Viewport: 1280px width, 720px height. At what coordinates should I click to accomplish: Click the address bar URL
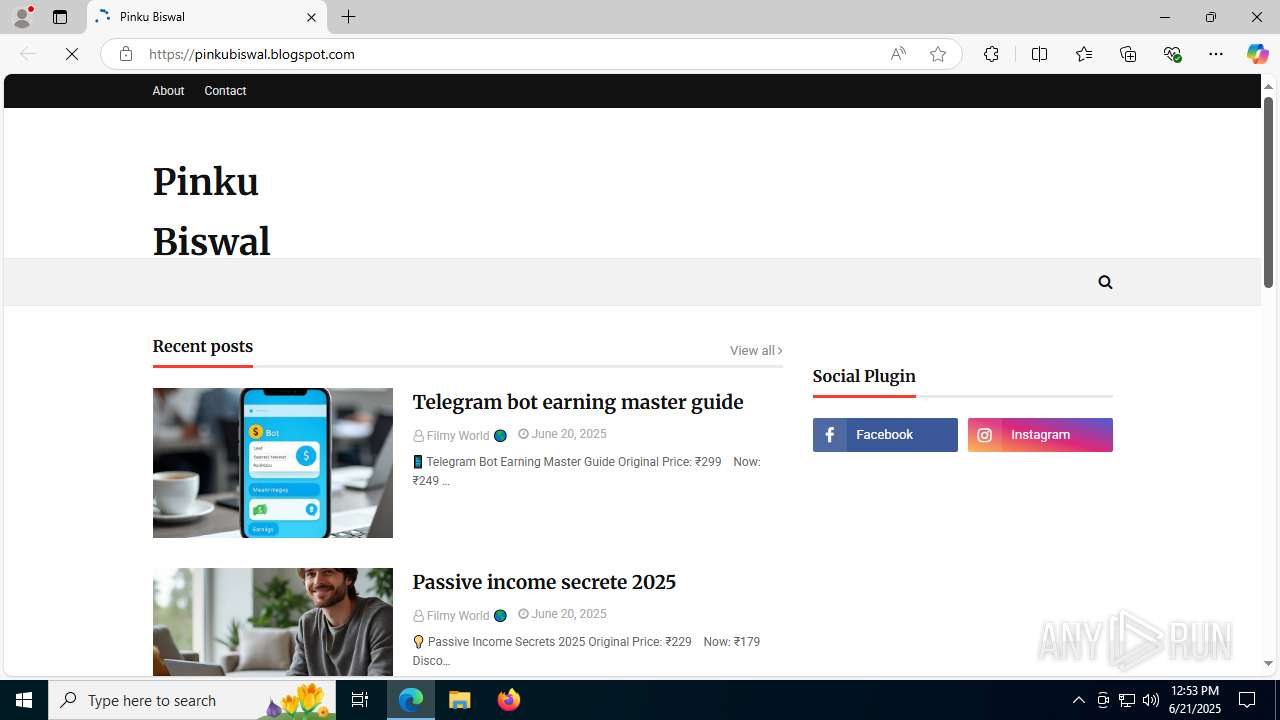pos(252,54)
